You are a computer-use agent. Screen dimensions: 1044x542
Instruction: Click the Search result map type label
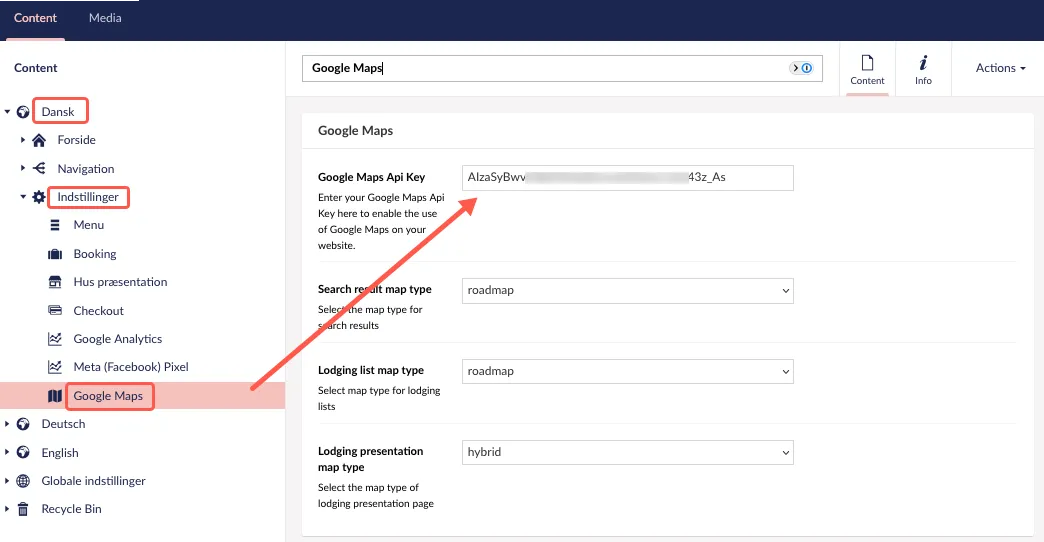click(375, 289)
